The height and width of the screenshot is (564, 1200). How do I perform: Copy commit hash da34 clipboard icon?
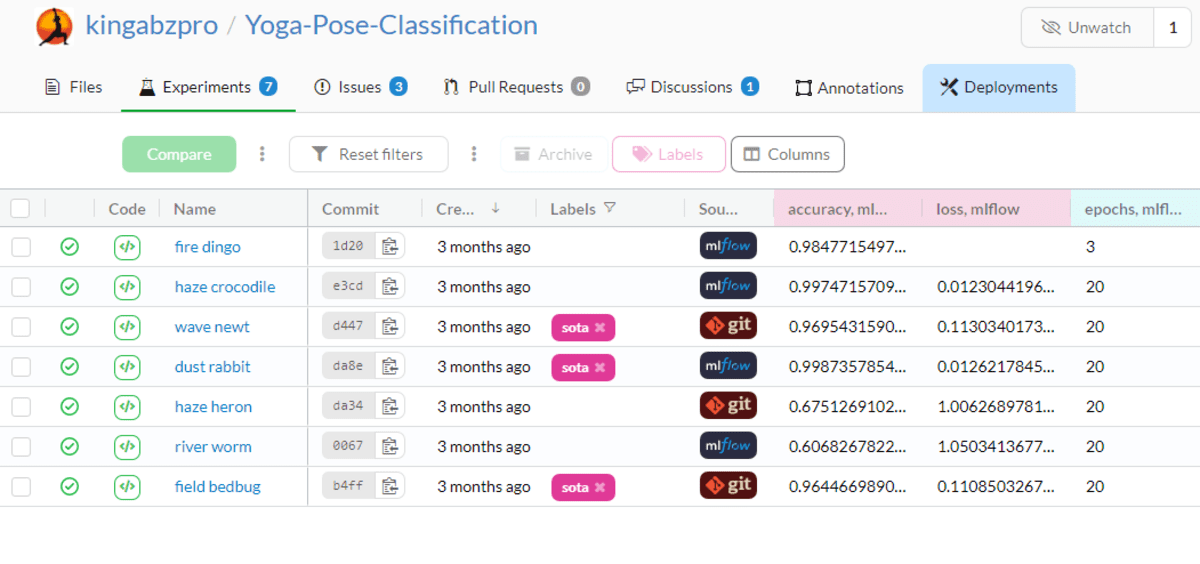(390, 406)
